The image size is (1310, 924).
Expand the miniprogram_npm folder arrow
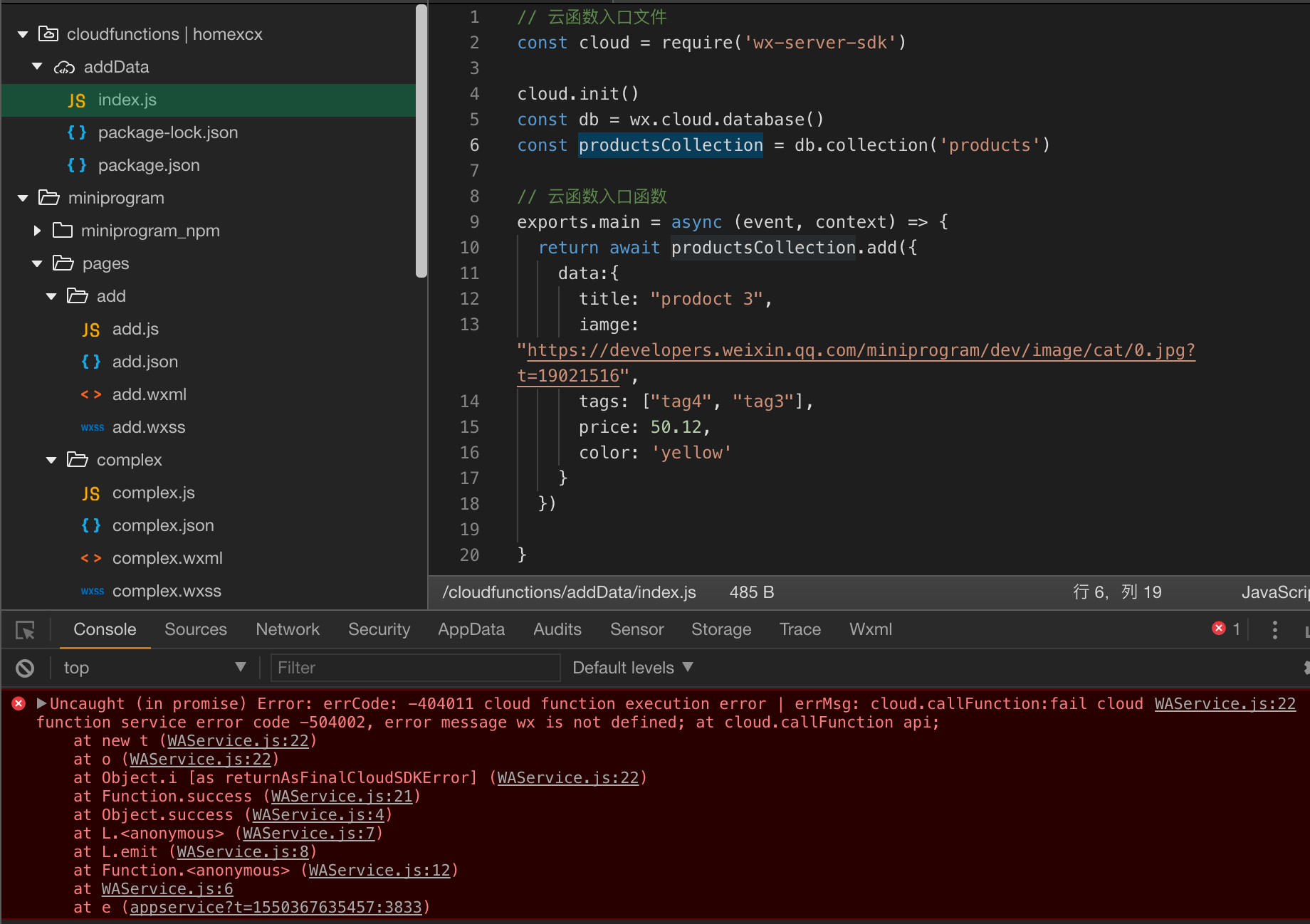37,231
